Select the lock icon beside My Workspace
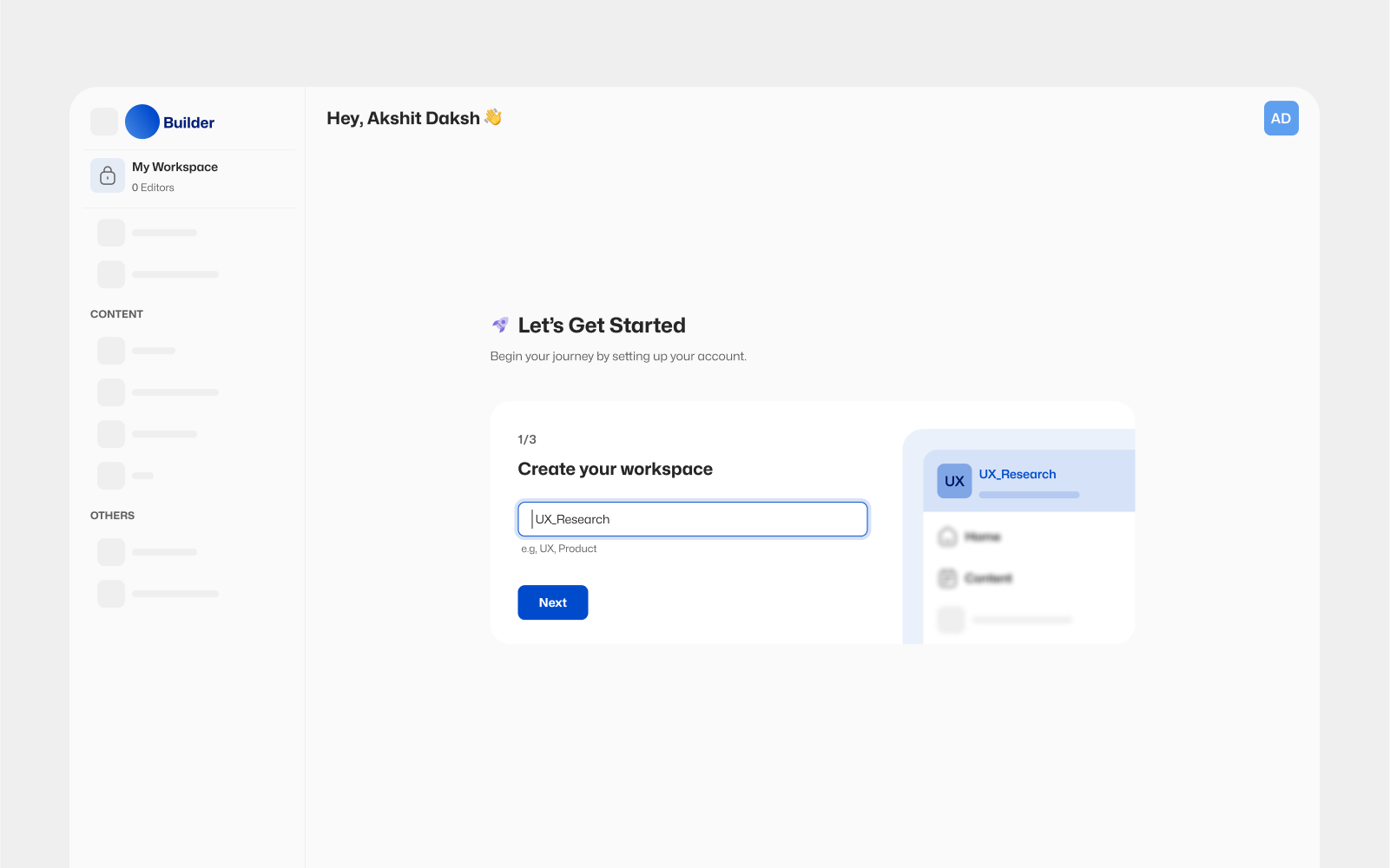Screen dimensions: 1390x868 107,175
